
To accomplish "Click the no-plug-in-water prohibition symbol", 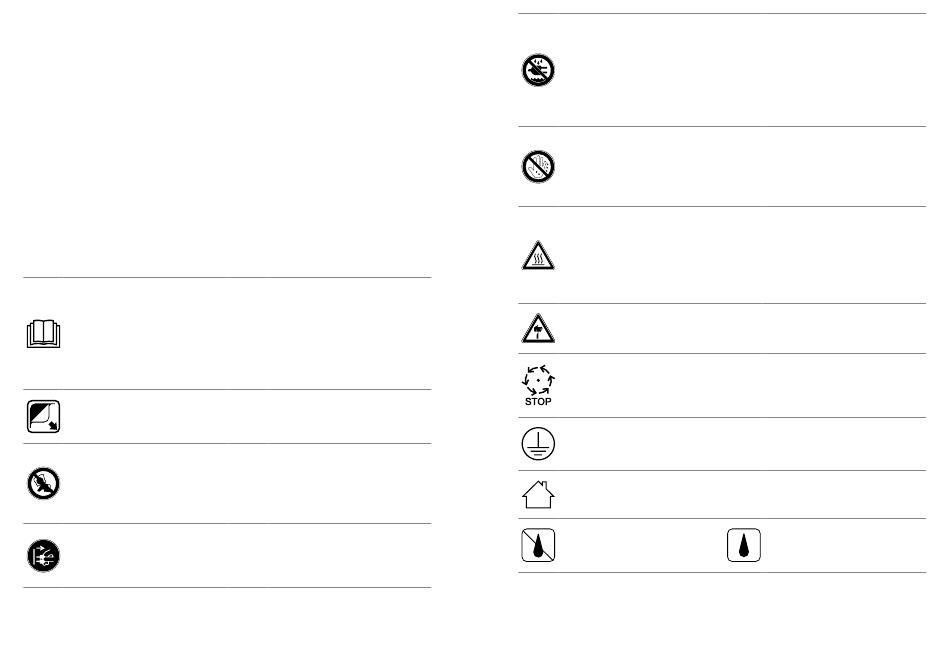I will tap(538, 70).
